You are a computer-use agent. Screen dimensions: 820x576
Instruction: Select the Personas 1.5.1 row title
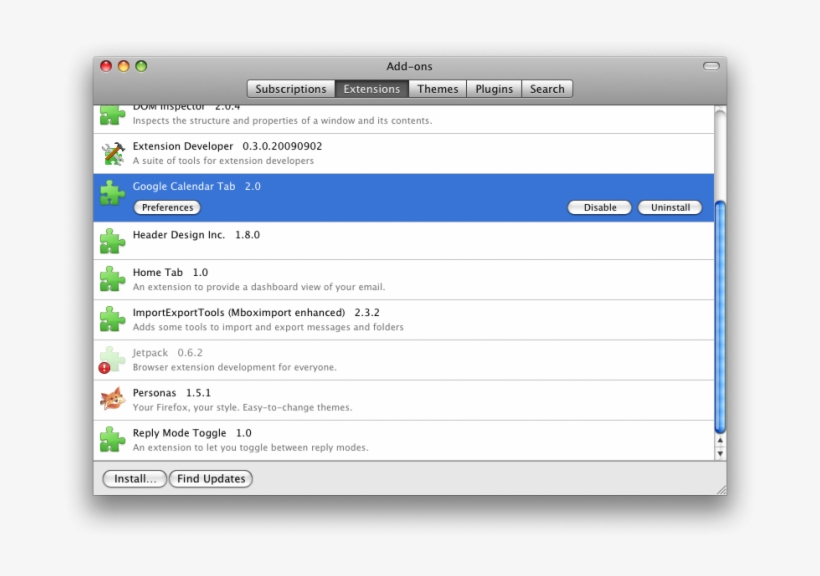click(x=172, y=393)
